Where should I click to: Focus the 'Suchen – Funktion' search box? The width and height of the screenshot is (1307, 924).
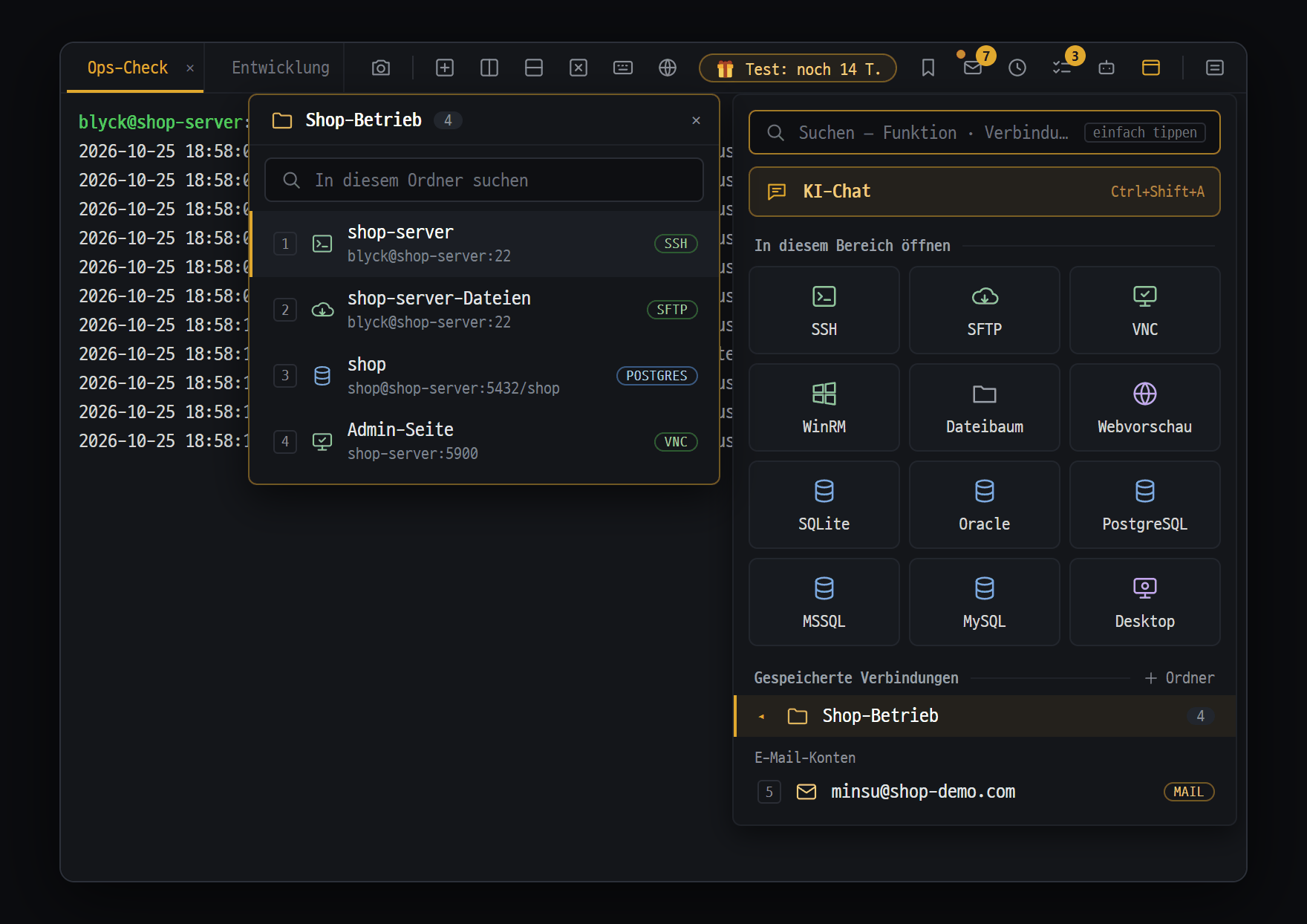click(x=985, y=132)
